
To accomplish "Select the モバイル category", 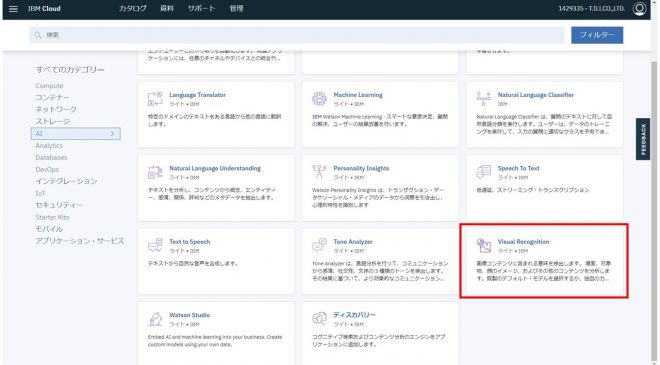I will point(49,229).
